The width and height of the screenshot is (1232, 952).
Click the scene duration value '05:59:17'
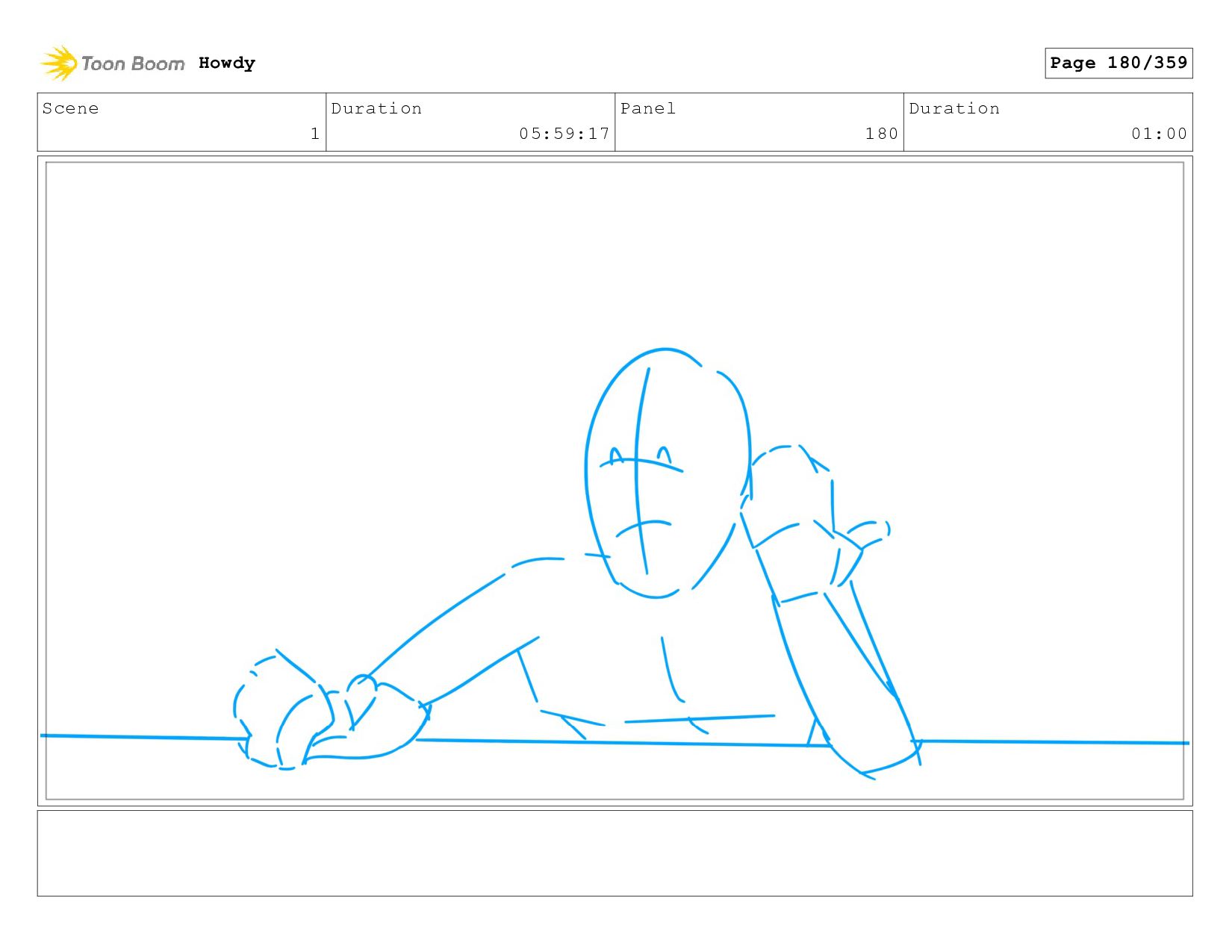[564, 134]
